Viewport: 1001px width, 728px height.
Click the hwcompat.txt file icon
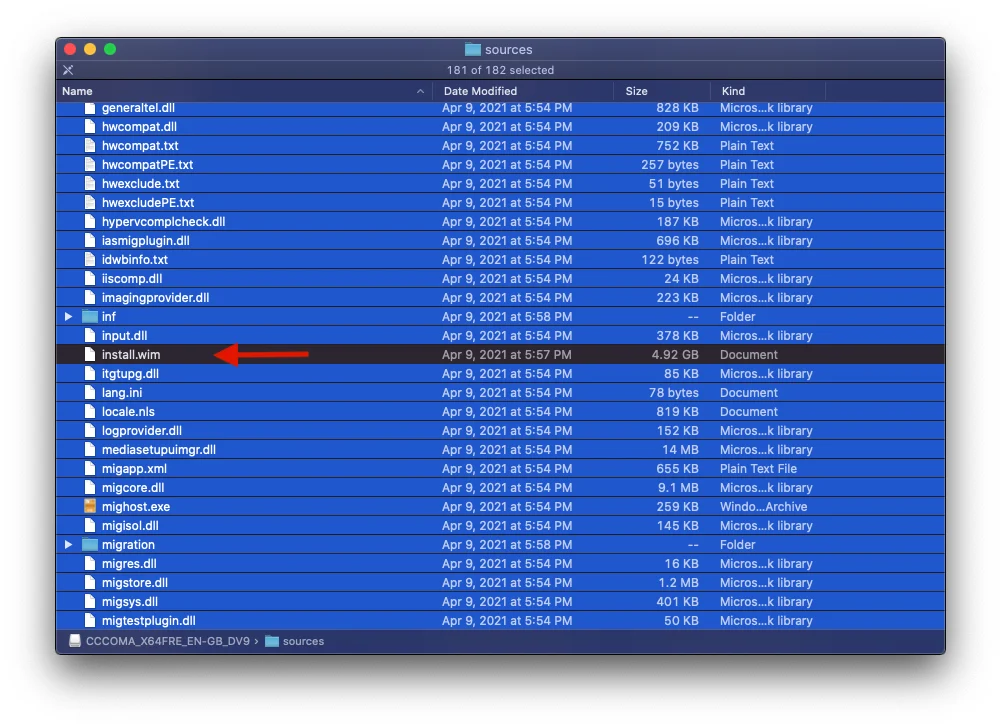click(90, 146)
